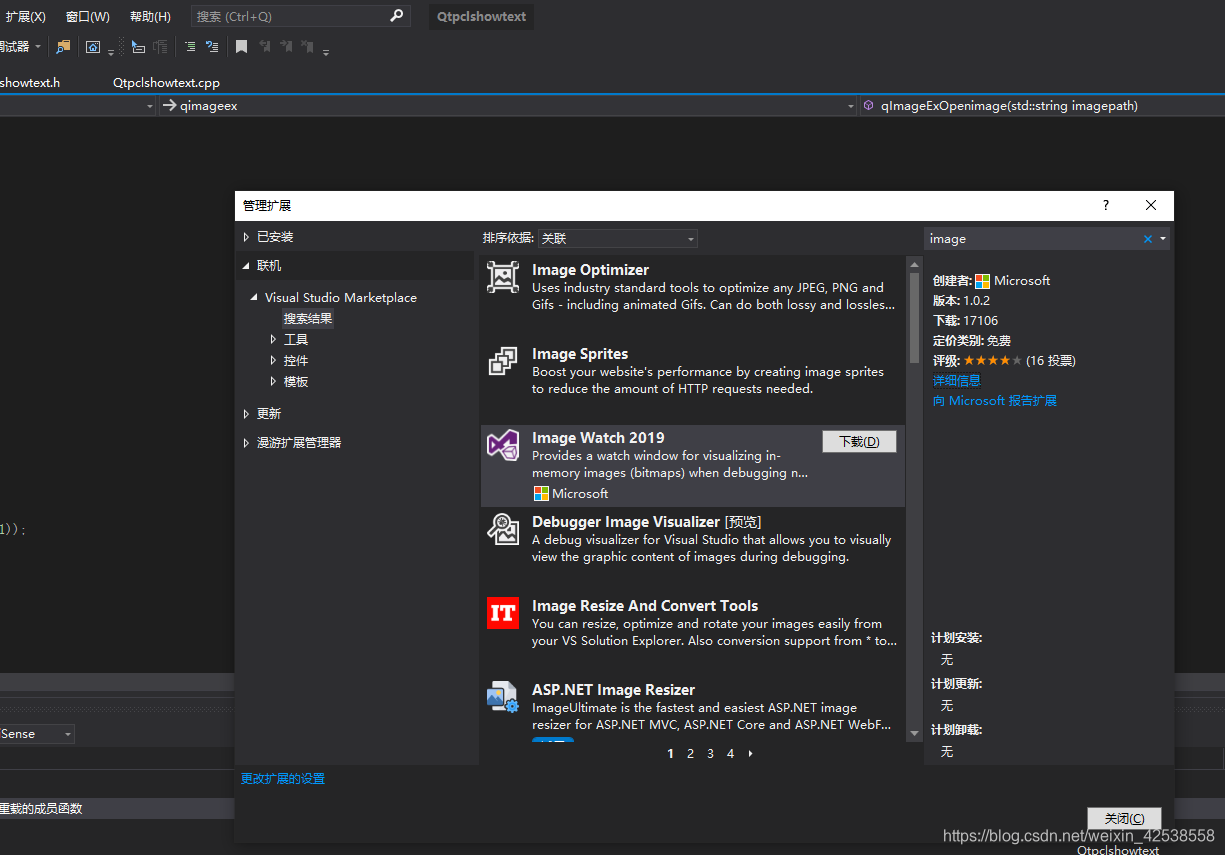Open the debugger target dropdown arrow

pos(38,47)
